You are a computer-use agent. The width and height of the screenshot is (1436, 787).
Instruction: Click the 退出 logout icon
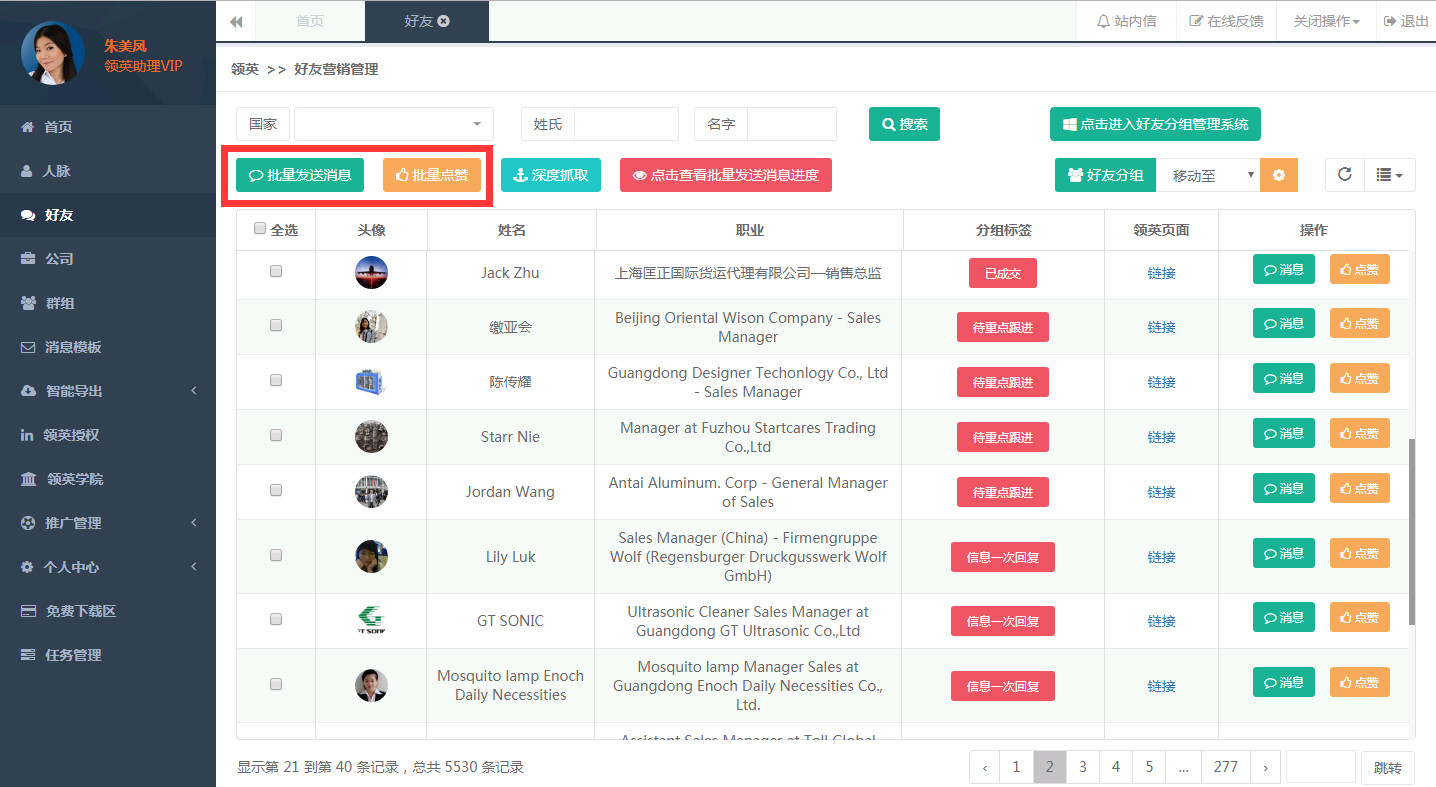1390,21
